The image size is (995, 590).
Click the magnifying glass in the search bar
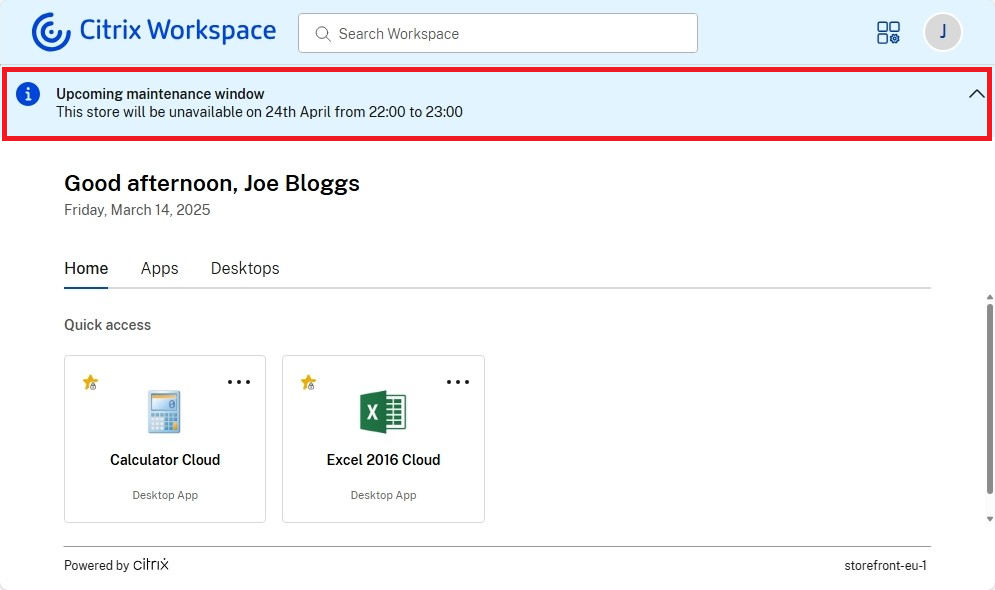click(322, 33)
